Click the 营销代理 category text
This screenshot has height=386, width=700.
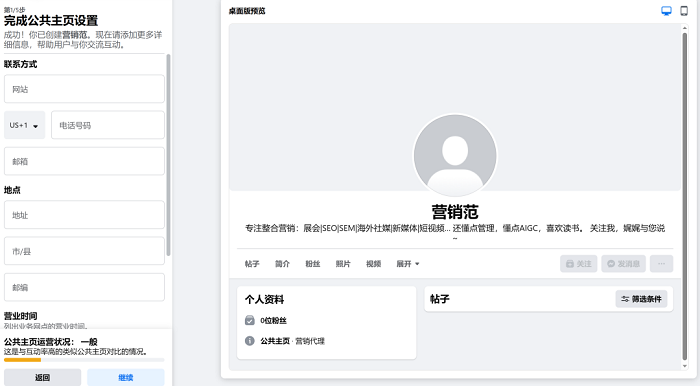click(x=310, y=341)
